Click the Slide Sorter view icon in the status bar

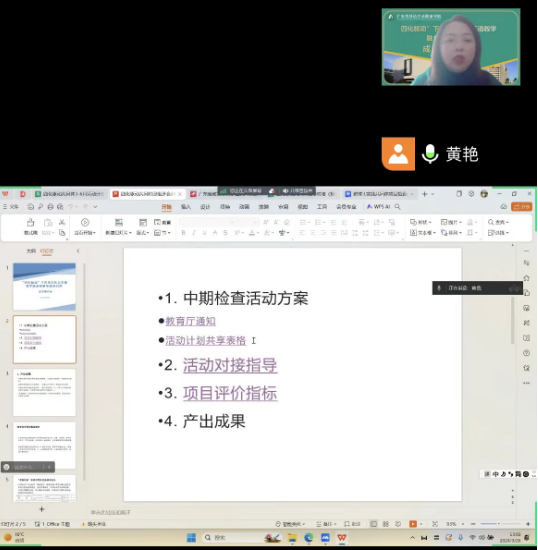tap(386, 524)
